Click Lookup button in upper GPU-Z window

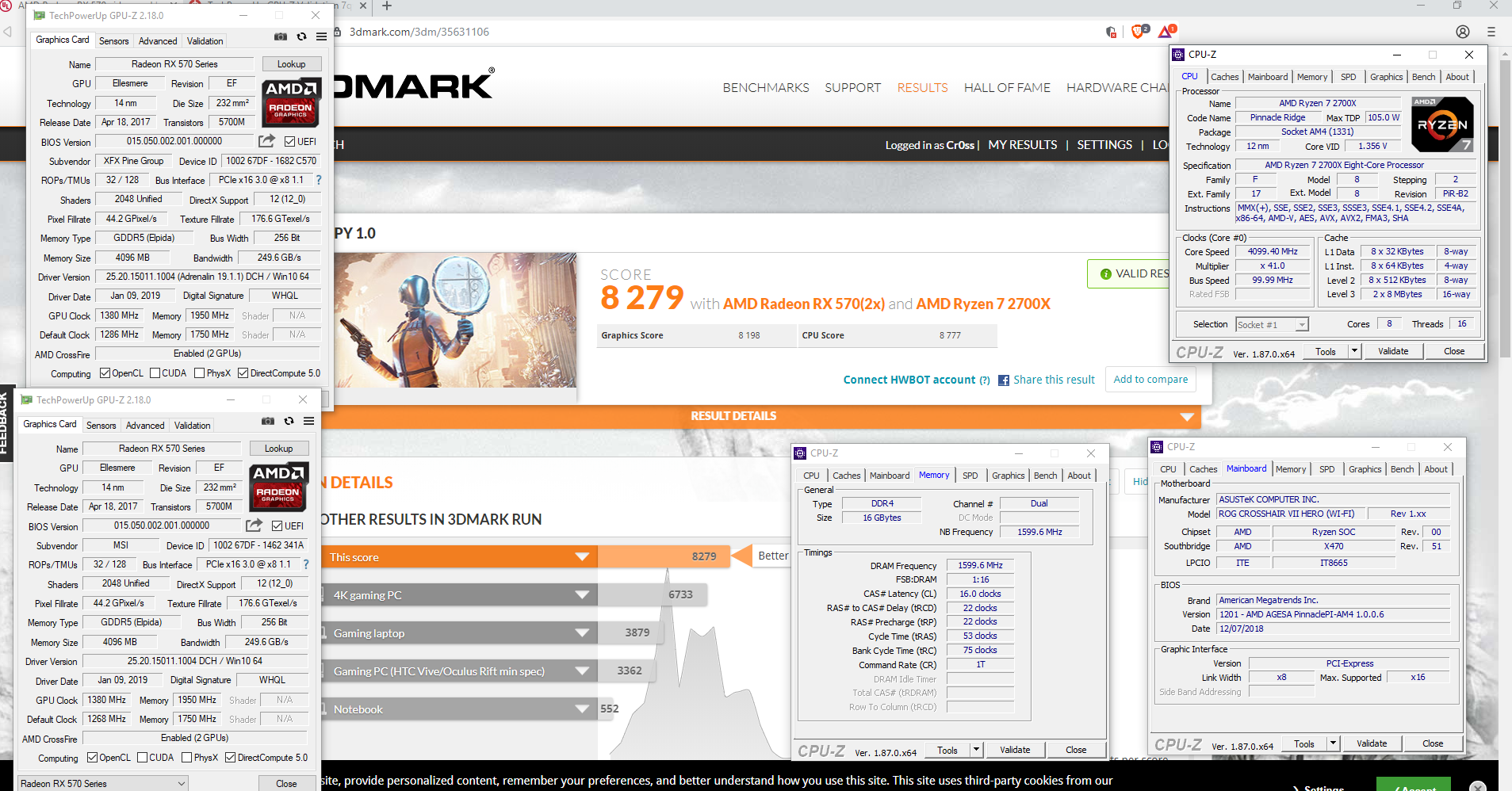pos(291,64)
